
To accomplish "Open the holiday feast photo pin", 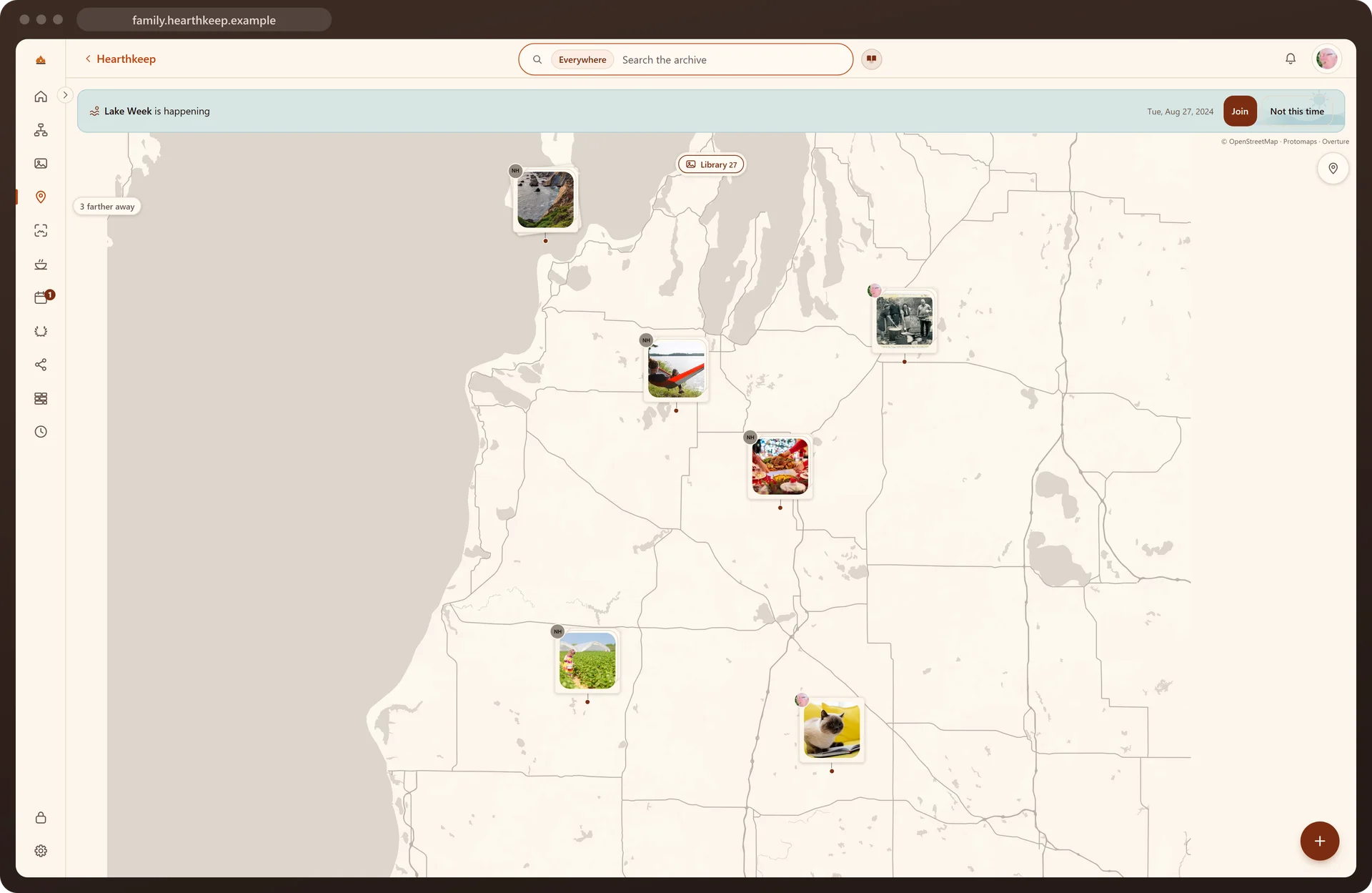I will pyautogui.click(x=780, y=467).
